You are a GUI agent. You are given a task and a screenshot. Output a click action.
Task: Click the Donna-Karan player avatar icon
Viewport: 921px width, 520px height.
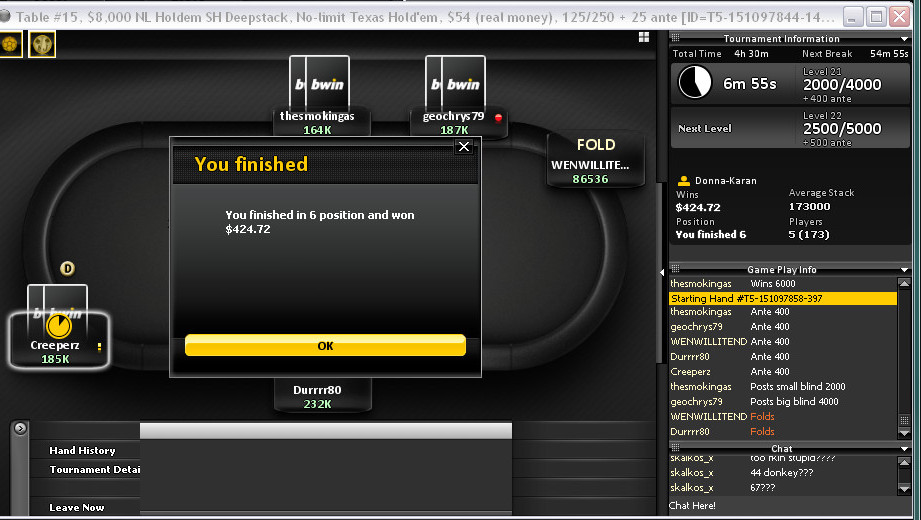(x=684, y=181)
